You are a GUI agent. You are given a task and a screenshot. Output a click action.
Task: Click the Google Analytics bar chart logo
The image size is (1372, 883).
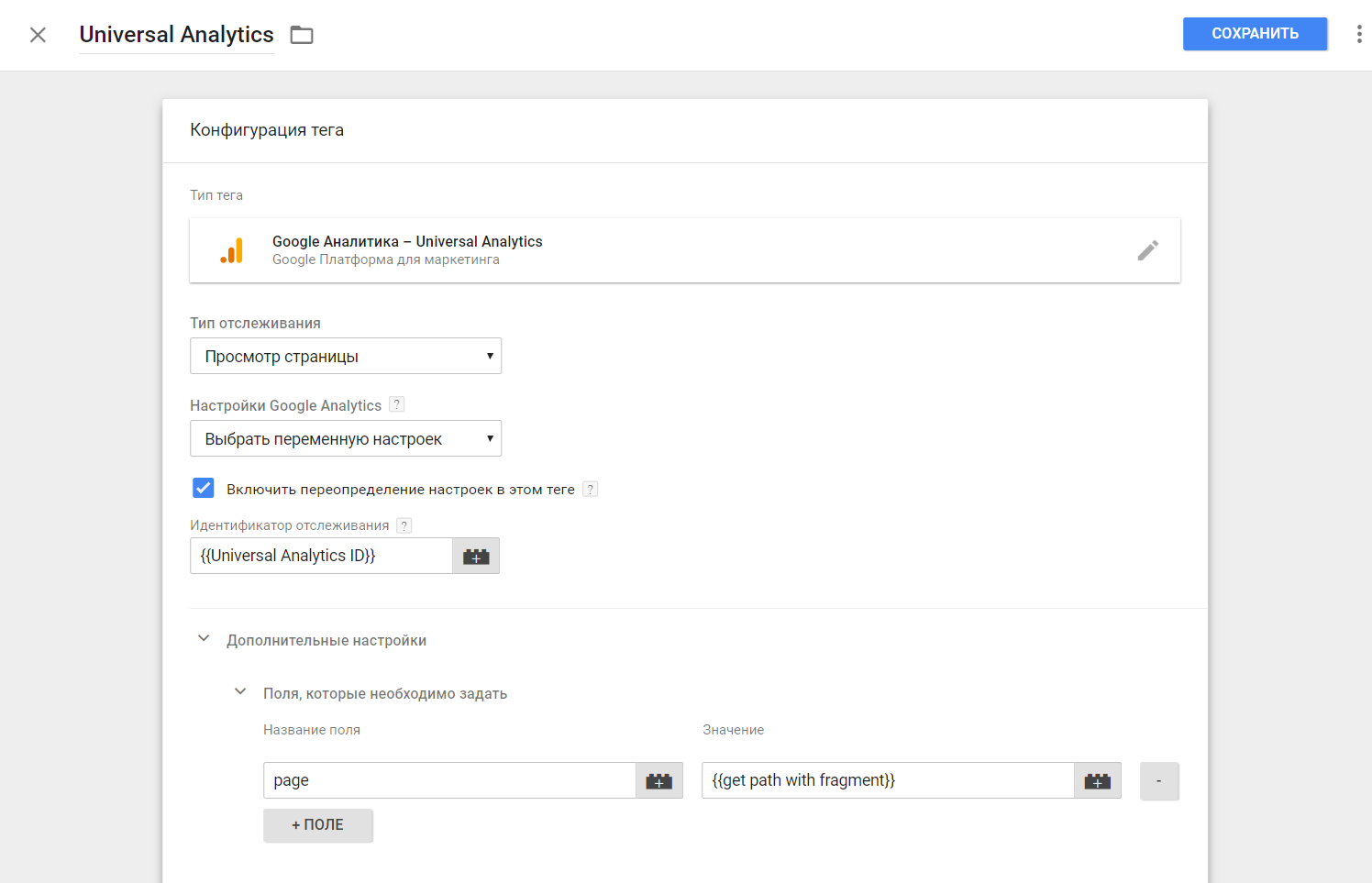click(232, 250)
